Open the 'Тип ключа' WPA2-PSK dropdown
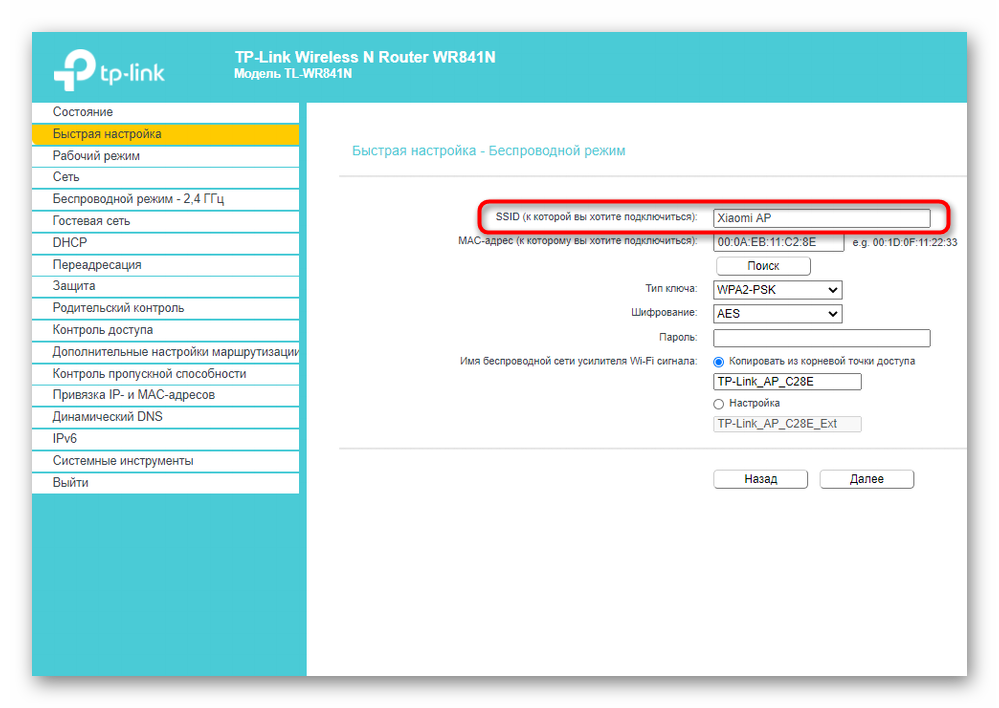The image size is (999, 708). coord(778,290)
